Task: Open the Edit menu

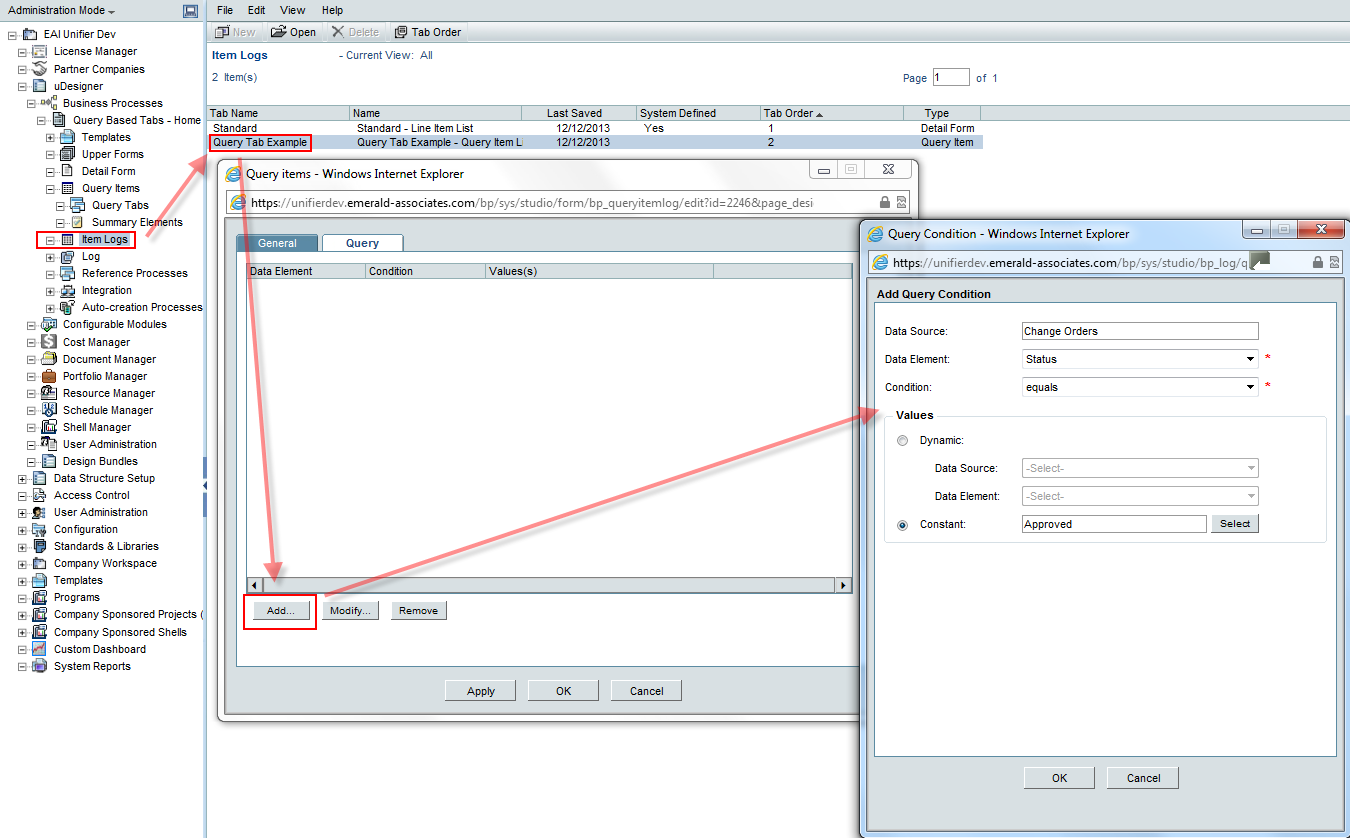Action: point(257,10)
